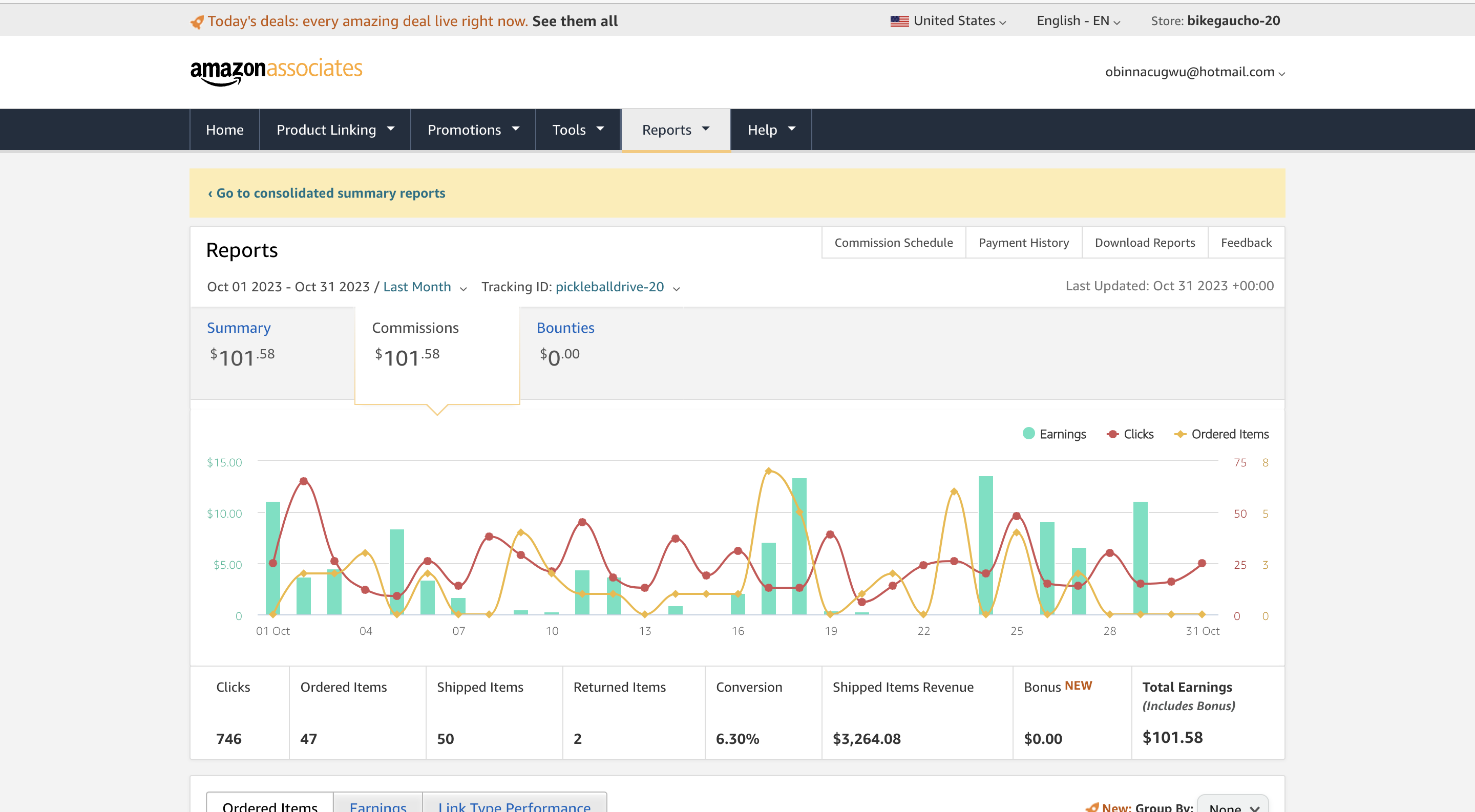1475x812 pixels.
Task: Toggle Clicks series in chart legend
Action: (1130, 434)
